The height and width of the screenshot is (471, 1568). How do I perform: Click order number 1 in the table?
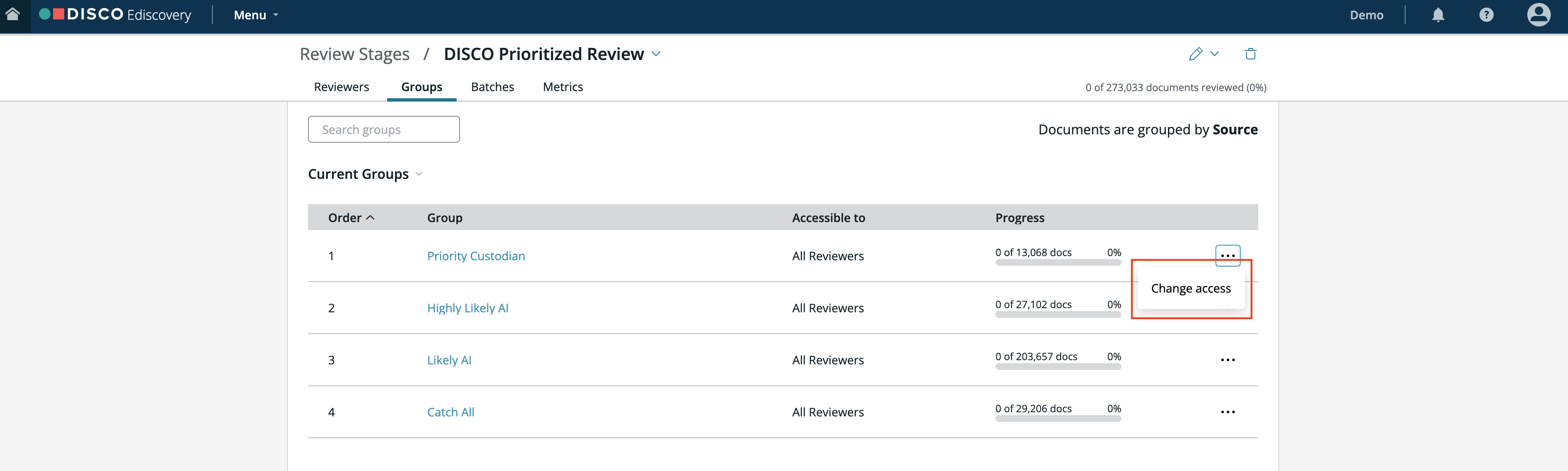(x=331, y=256)
